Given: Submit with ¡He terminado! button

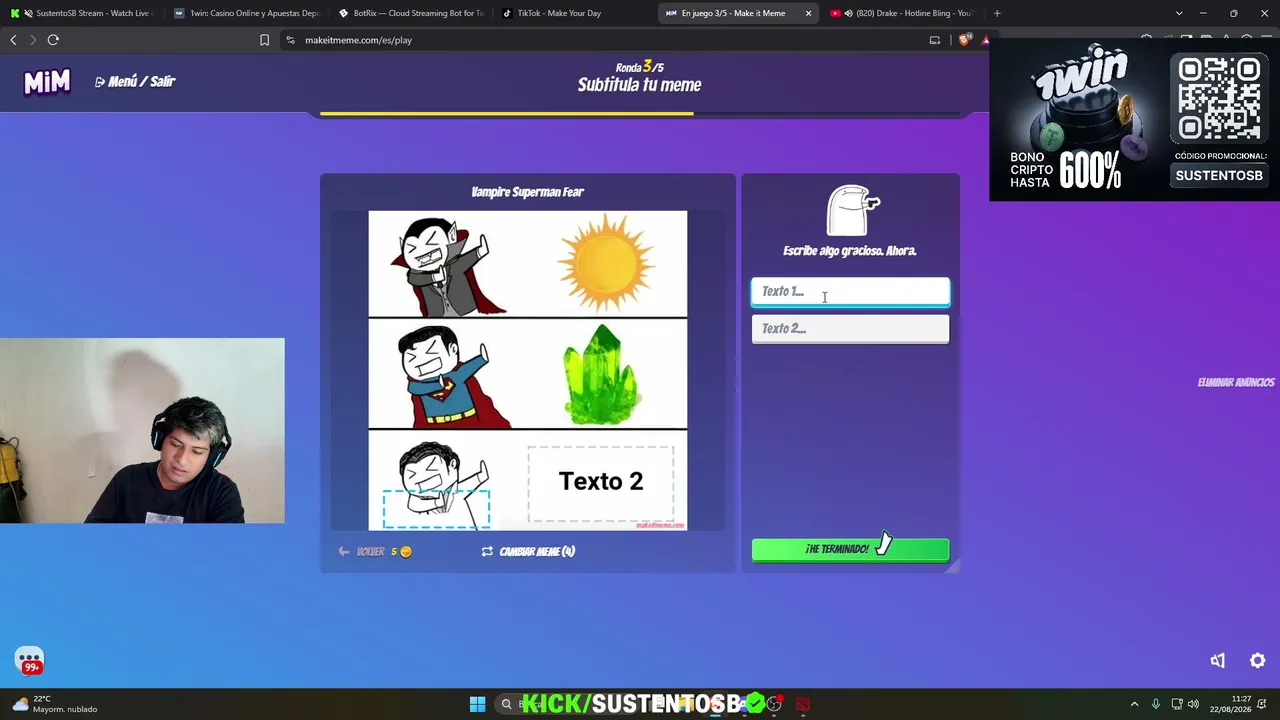Looking at the screenshot, I should click(850, 549).
